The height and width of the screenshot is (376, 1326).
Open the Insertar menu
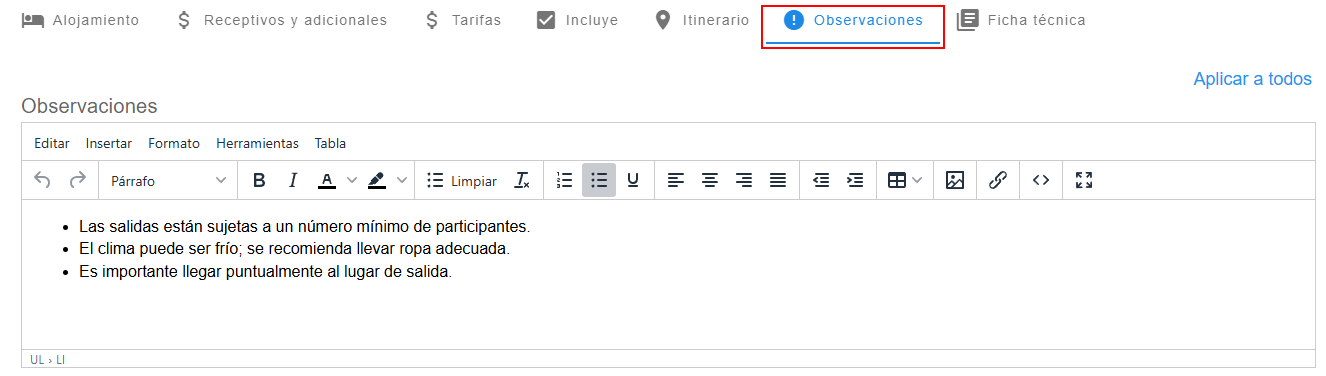(109, 143)
